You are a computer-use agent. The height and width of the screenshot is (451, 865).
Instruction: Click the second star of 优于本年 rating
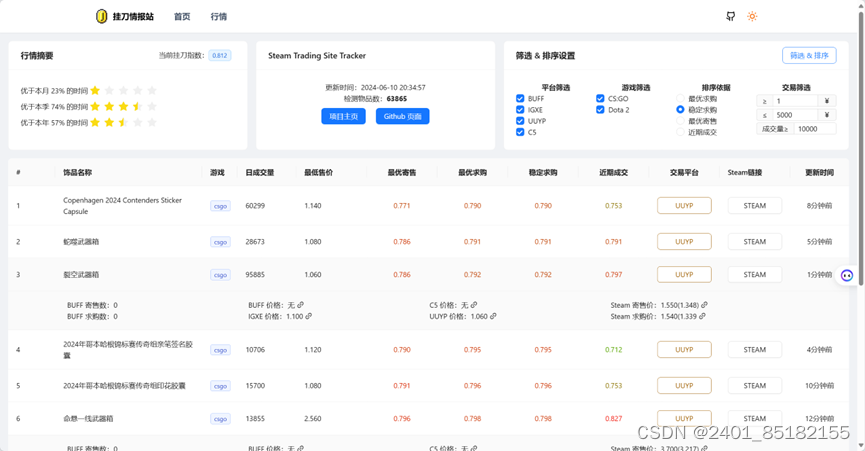pos(109,122)
